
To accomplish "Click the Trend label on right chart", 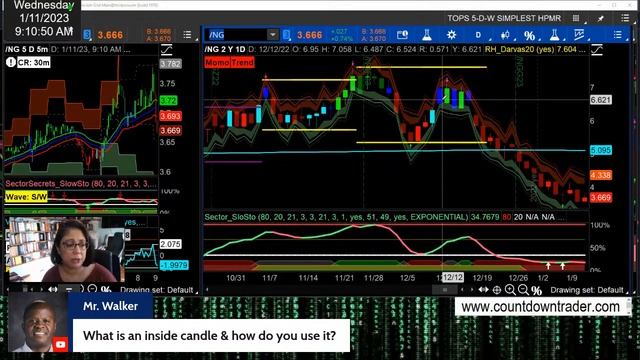I will (x=242, y=62).
